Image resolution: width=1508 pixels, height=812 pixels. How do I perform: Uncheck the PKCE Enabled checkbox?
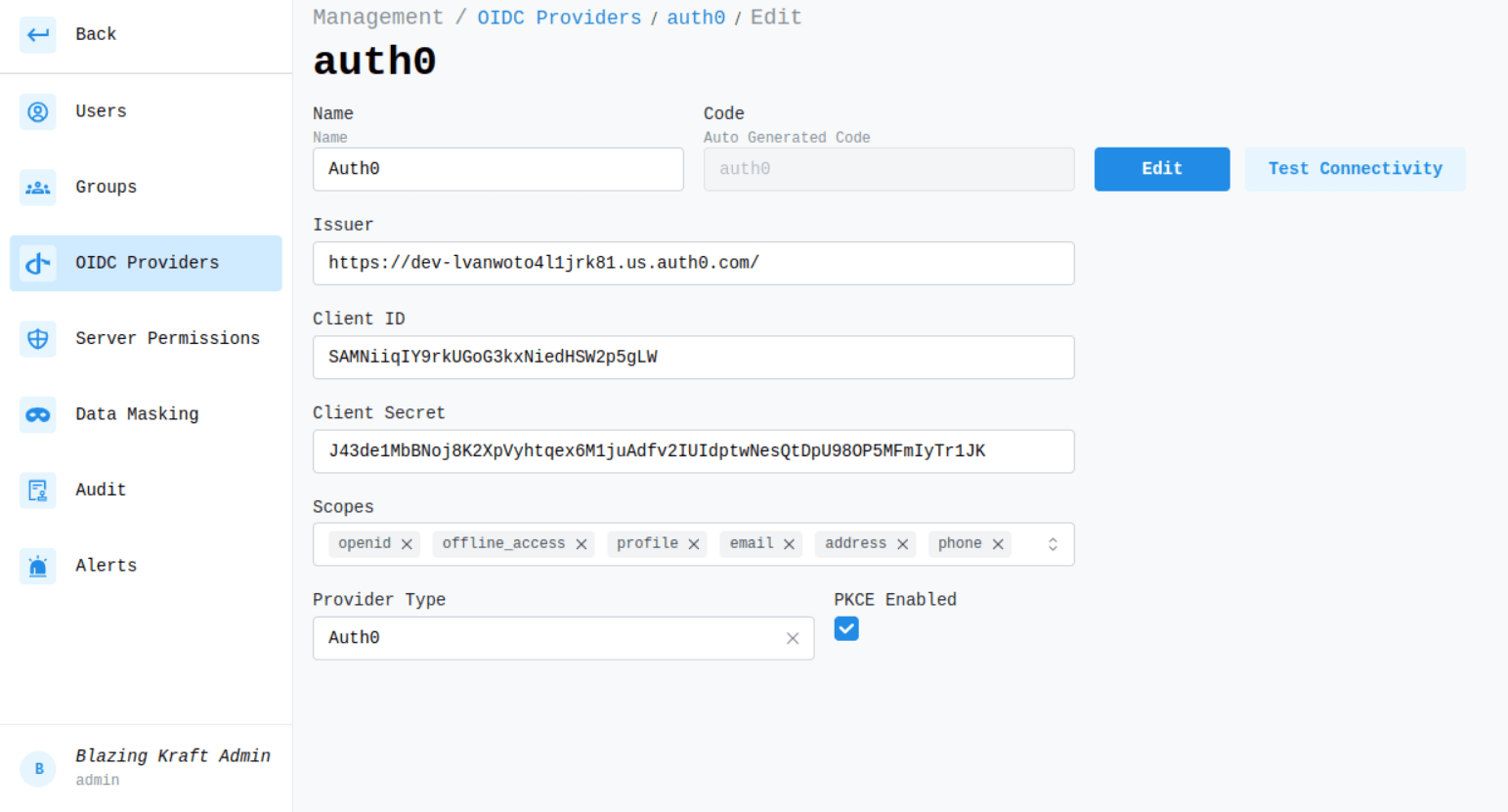(x=846, y=628)
